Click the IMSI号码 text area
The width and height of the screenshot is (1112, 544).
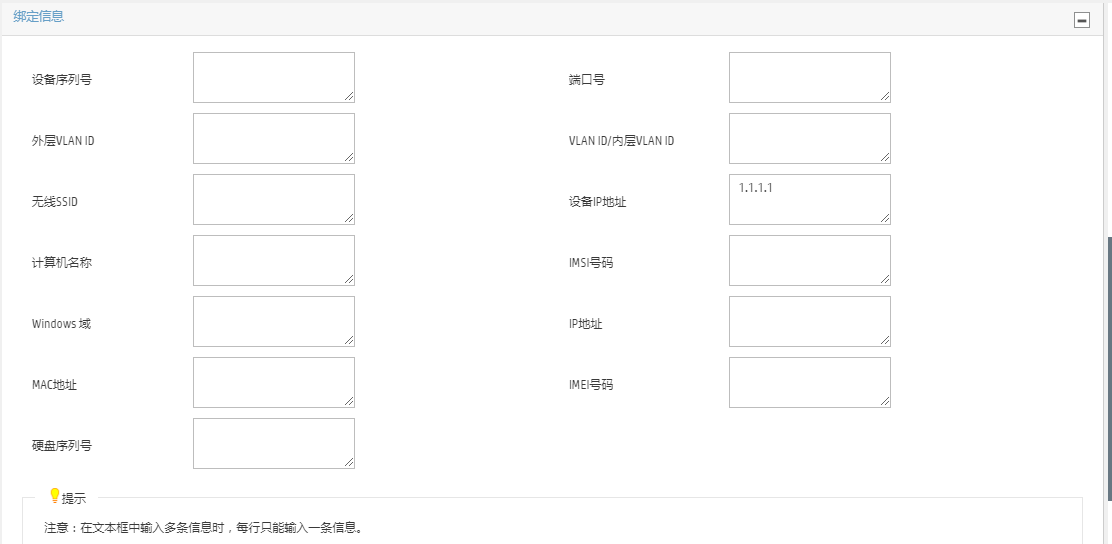coord(809,260)
